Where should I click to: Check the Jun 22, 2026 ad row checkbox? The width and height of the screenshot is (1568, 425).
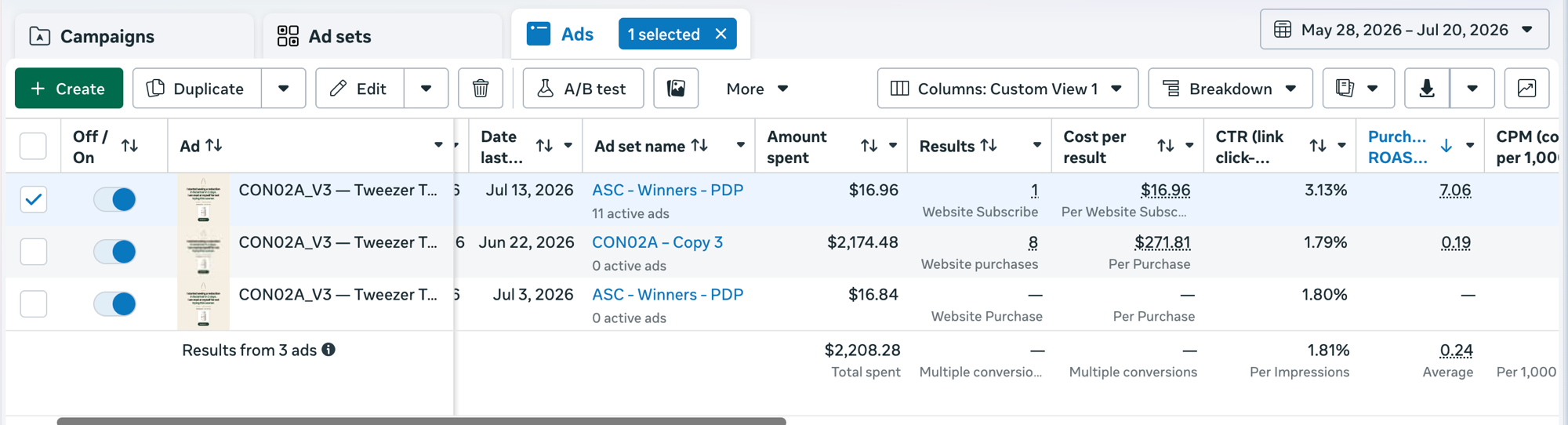click(x=33, y=252)
